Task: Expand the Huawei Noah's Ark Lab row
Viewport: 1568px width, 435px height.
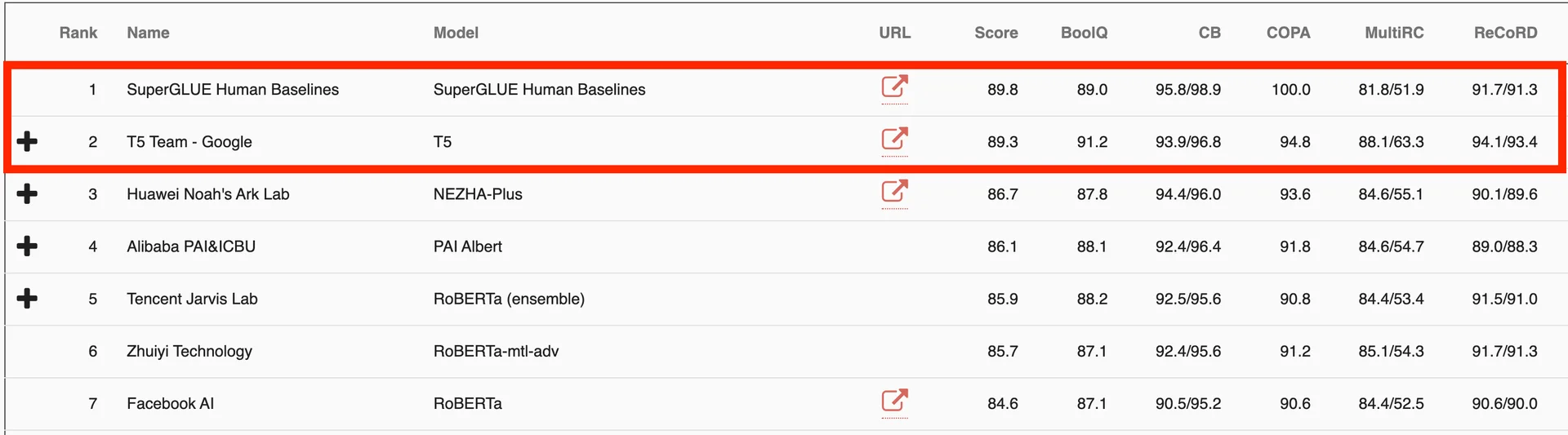Action: 27,193
